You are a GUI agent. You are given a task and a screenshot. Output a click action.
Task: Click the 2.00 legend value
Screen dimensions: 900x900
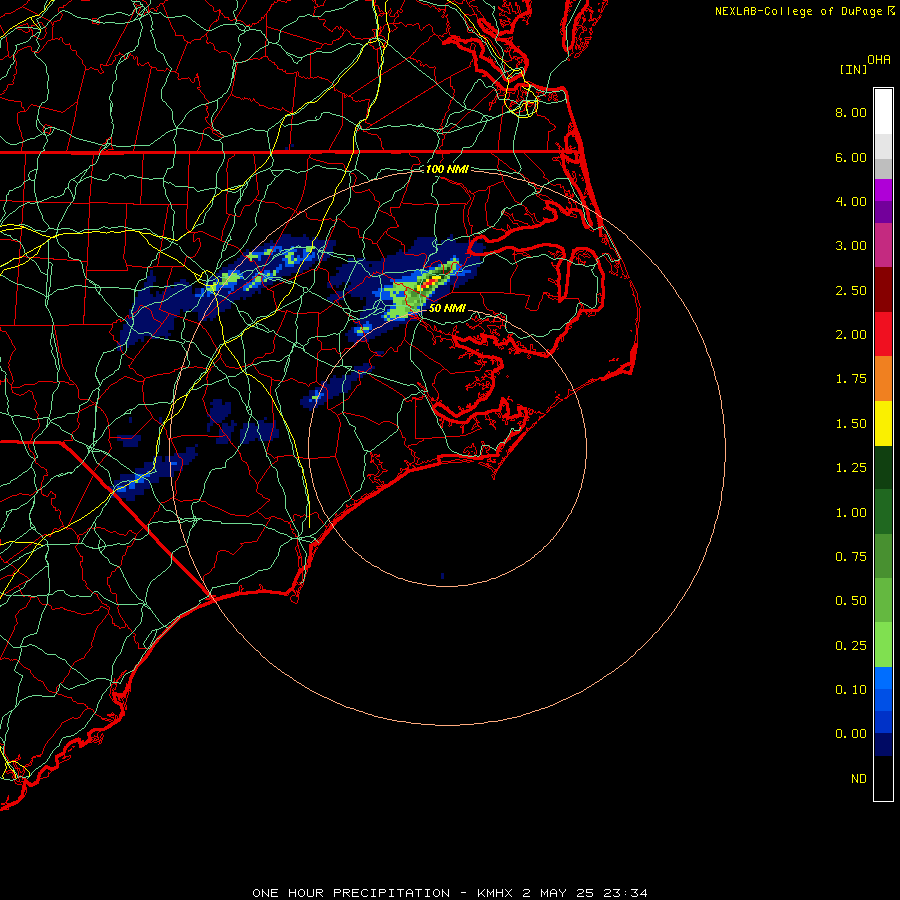tap(851, 335)
